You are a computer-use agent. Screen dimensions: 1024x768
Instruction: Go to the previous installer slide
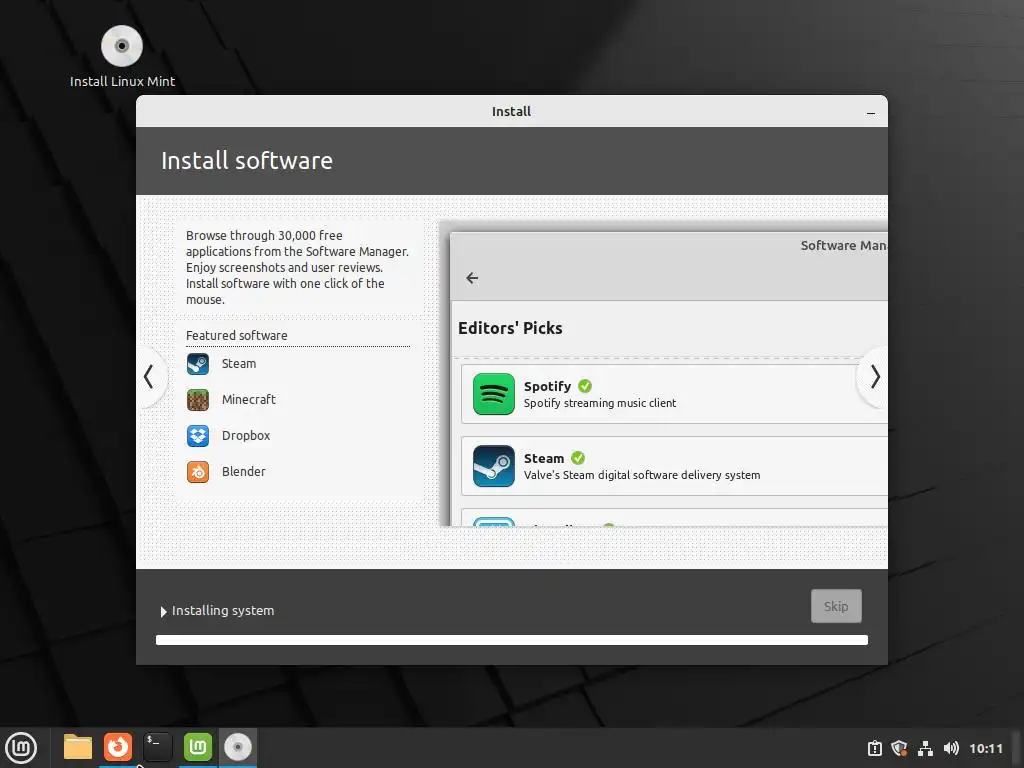click(149, 377)
